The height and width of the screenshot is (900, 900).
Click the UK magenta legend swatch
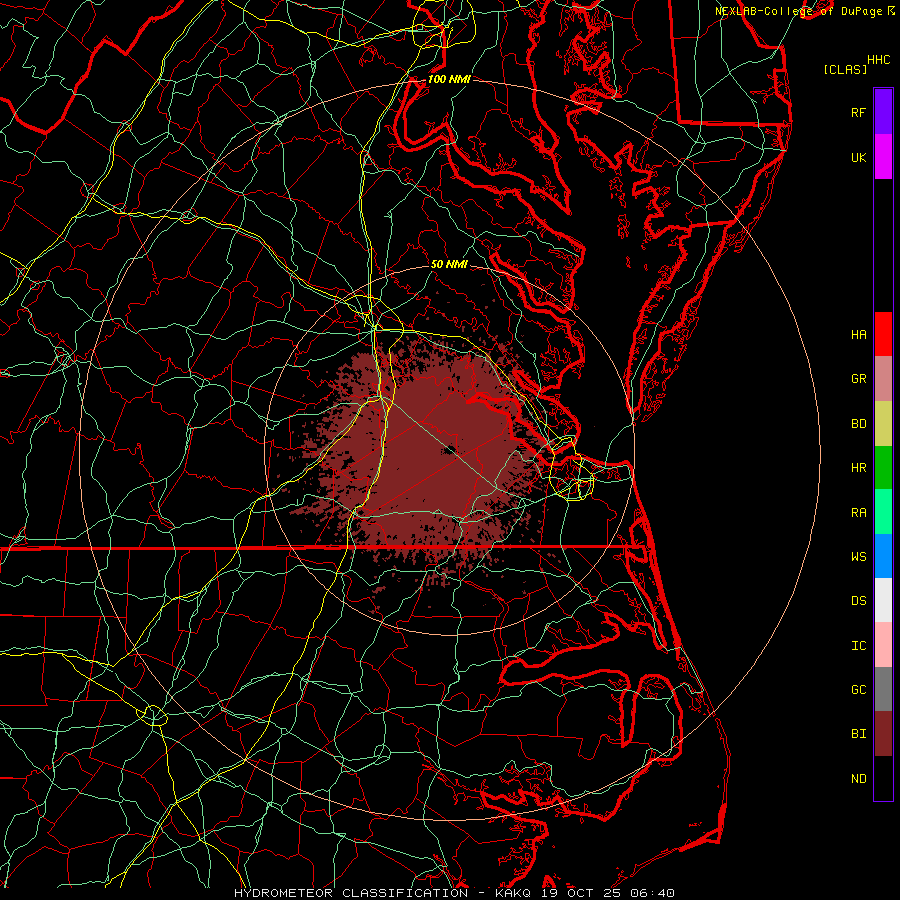coord(883,157)
